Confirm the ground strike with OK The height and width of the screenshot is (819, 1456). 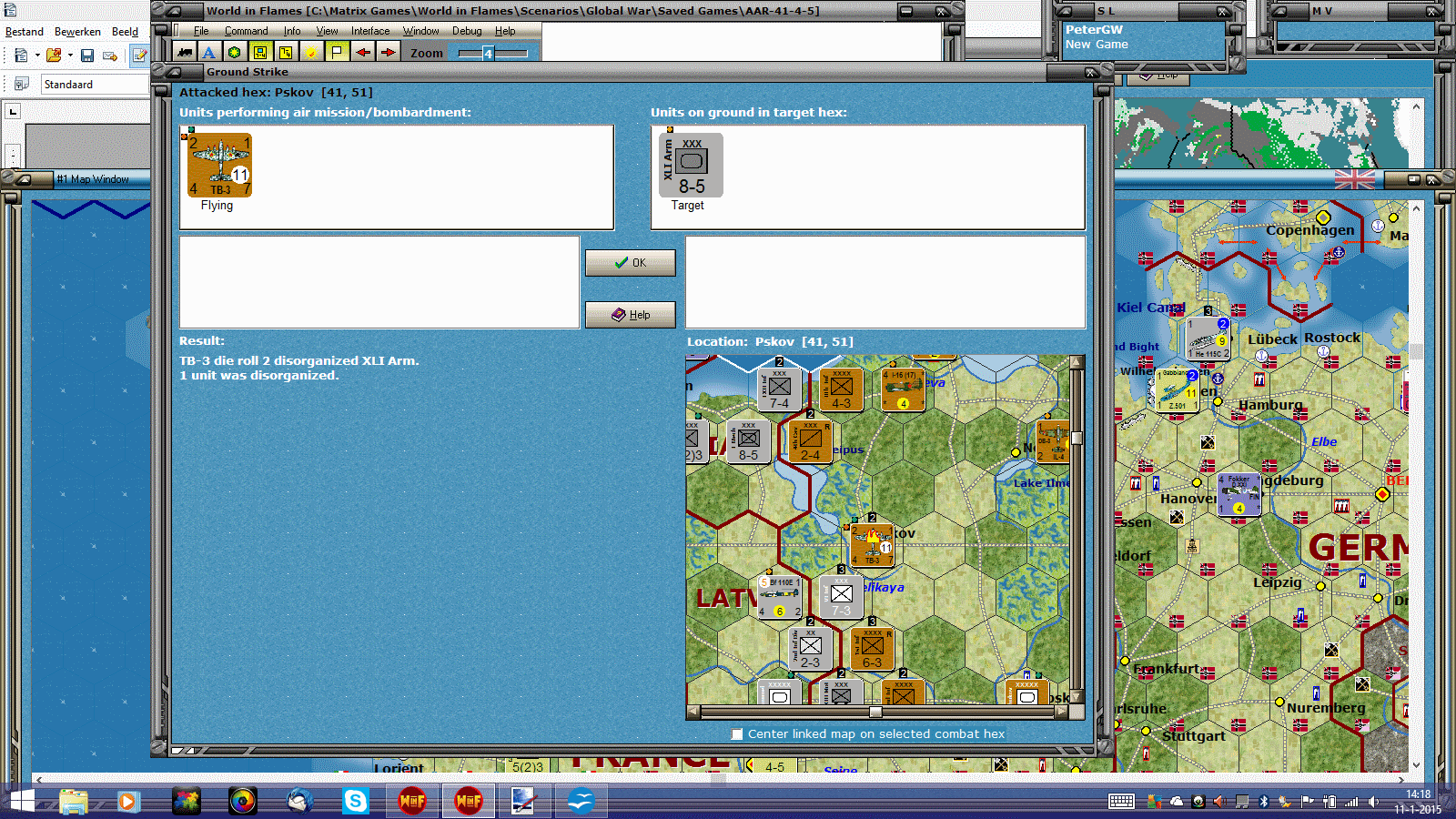[630, 263]
